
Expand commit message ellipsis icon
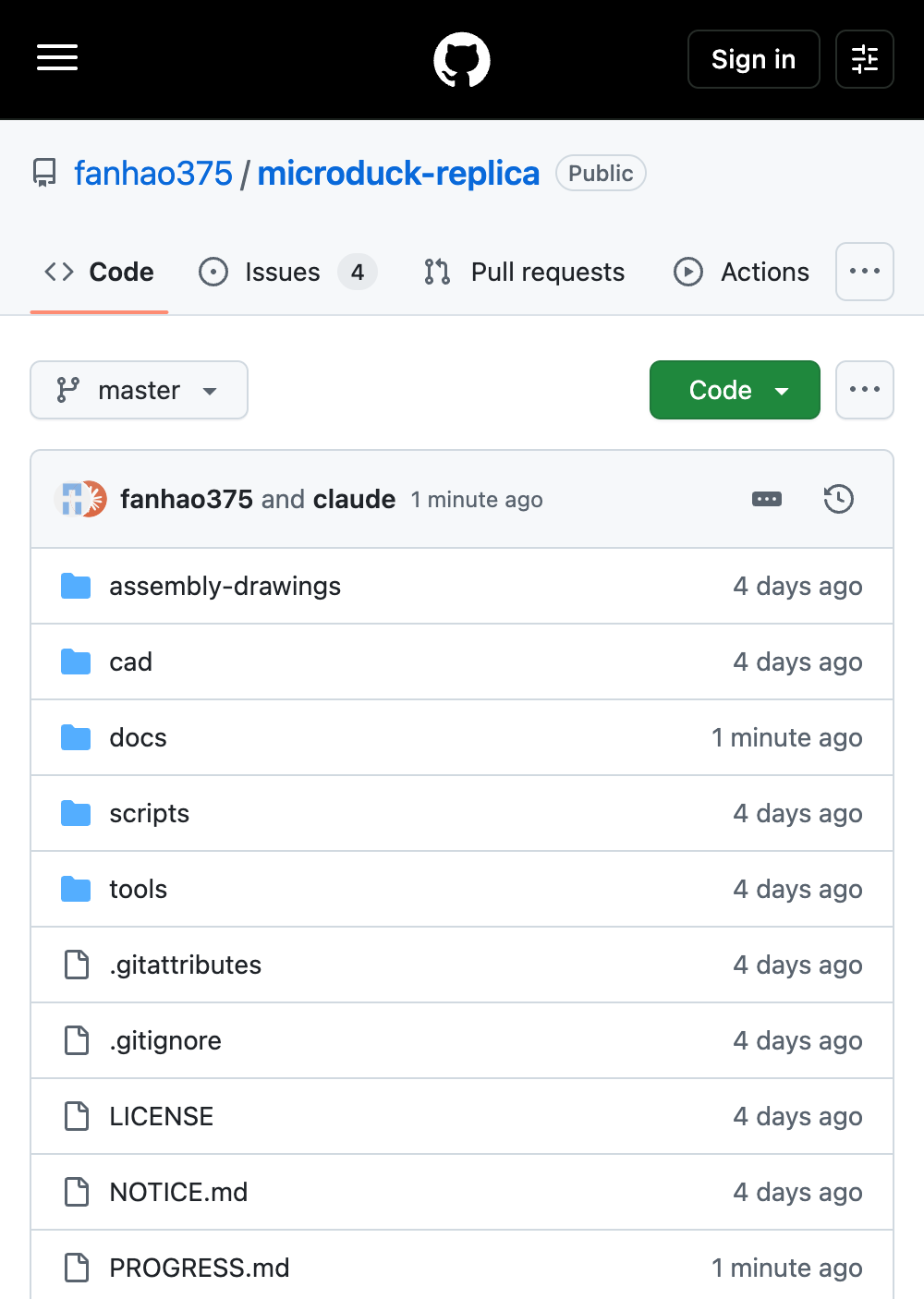(x=767, y=499)
